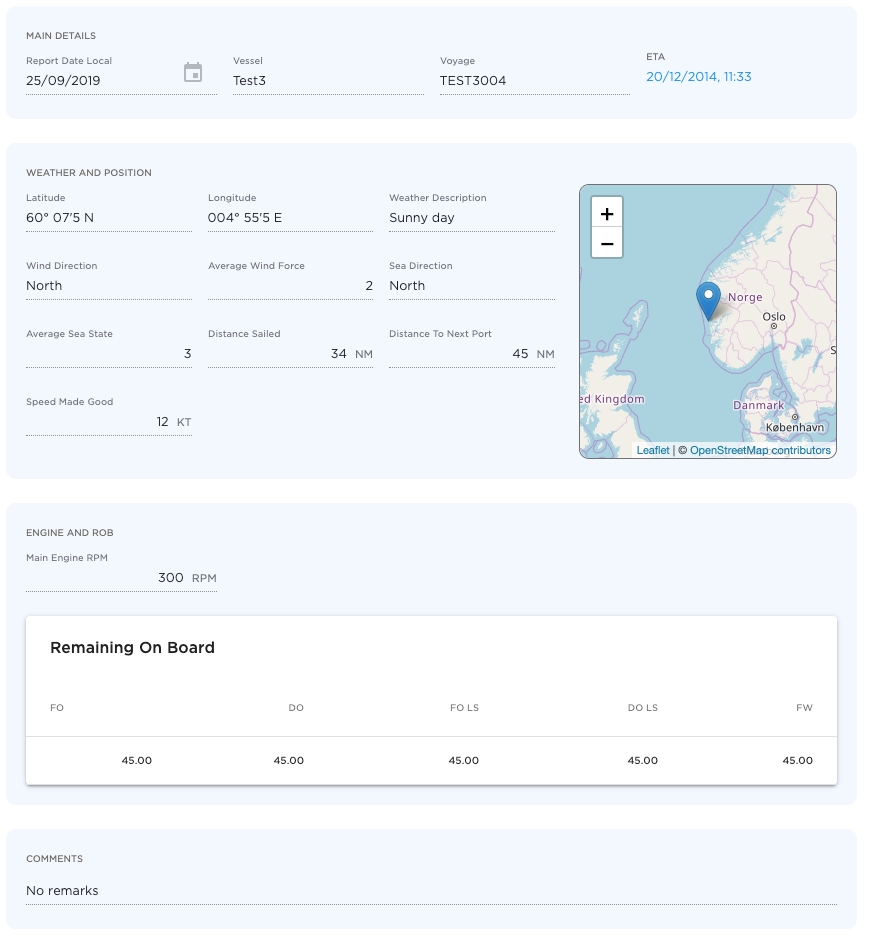Click the Latitude input field
Image resolution: width=869 pixels, height=937 pixels.
pyautogui.click(x=108, y=218)
